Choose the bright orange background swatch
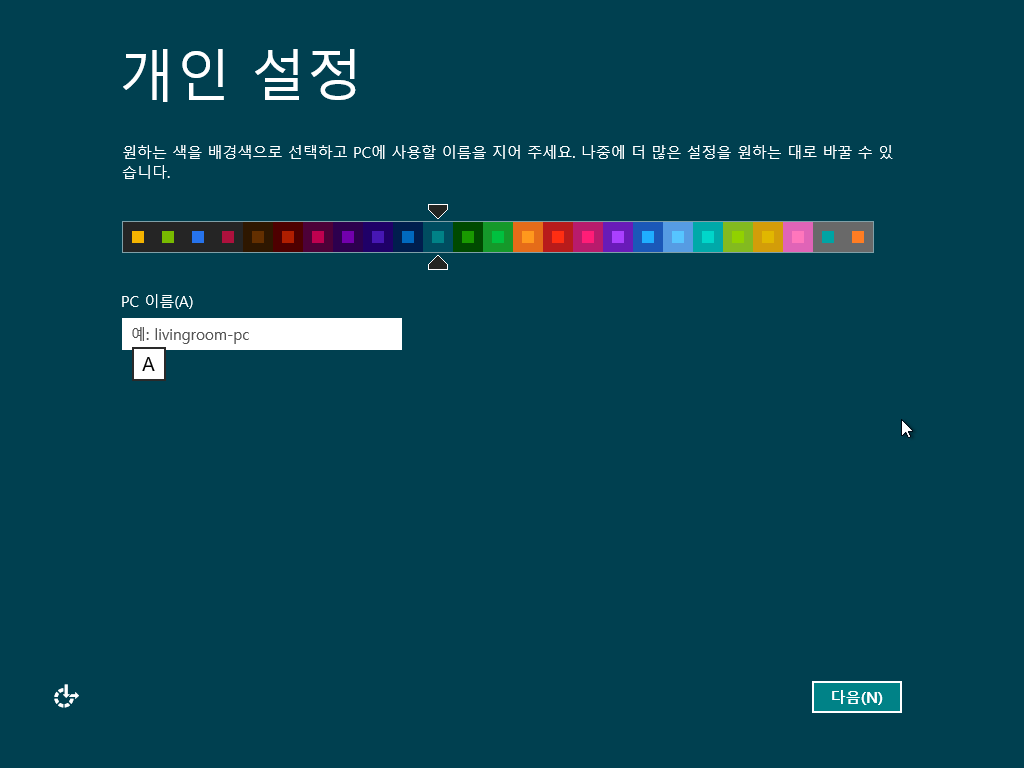Image resolution: width=1024 pixels, height=768 pixels. pyautogui.click(x=528, y=237)
